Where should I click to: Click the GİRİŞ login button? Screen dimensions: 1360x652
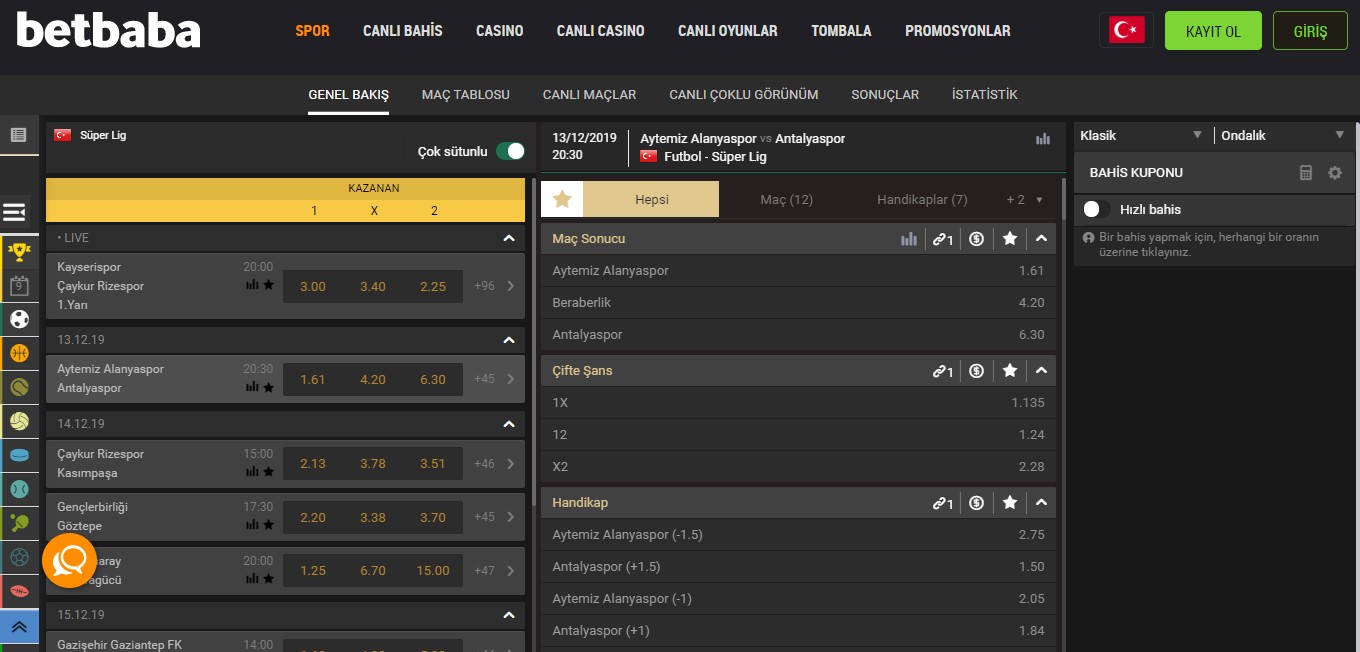1310,31
